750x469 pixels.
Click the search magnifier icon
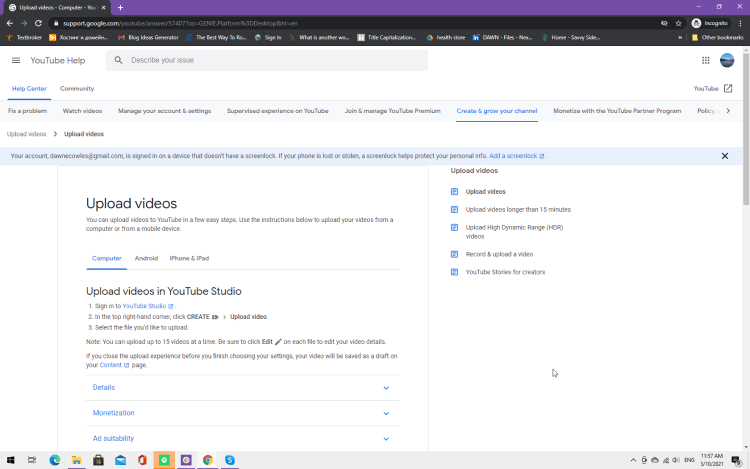click(118, 60)
